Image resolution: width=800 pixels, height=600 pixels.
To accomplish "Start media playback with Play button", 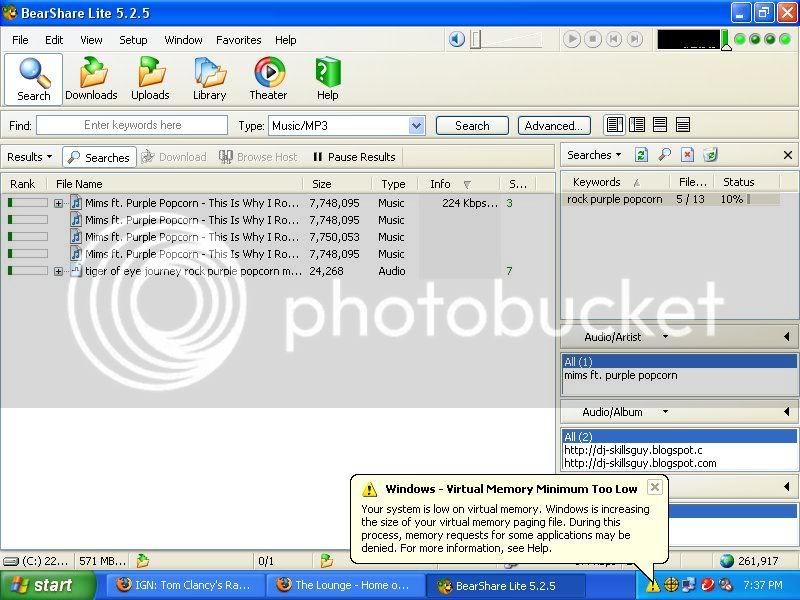I will pos(571,39).
